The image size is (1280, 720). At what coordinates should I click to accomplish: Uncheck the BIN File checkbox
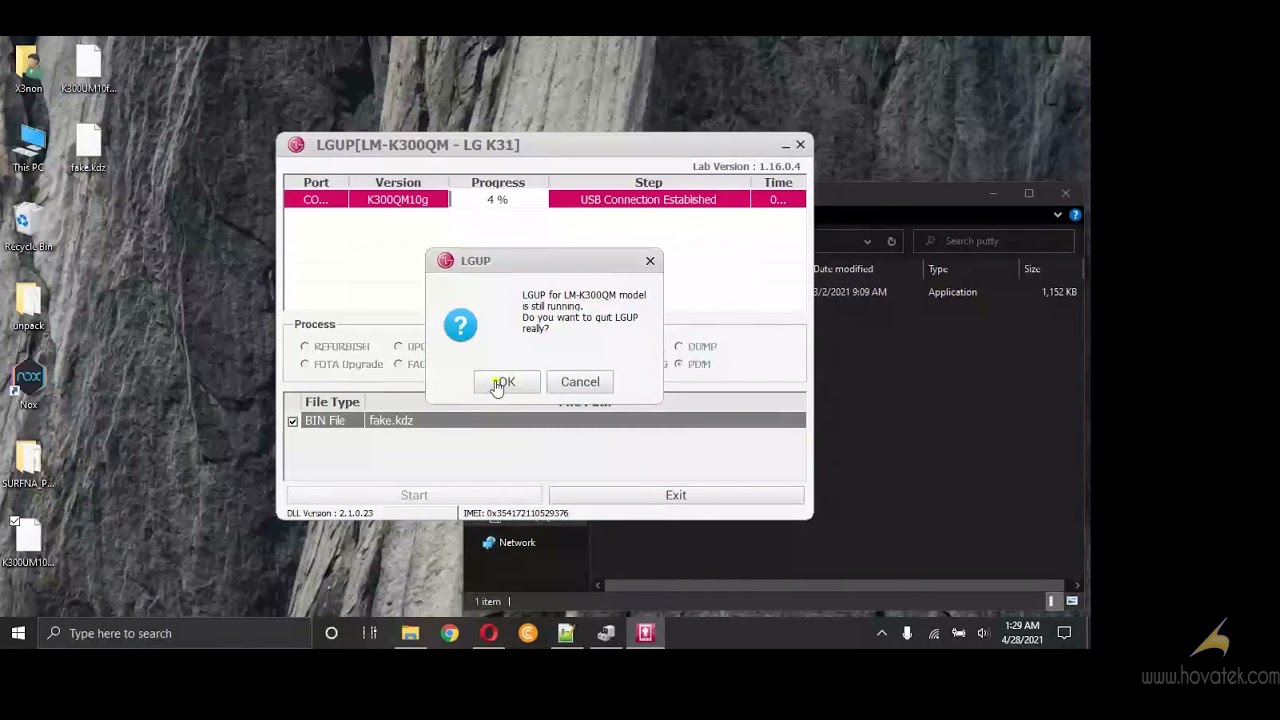tap(293, 422)
